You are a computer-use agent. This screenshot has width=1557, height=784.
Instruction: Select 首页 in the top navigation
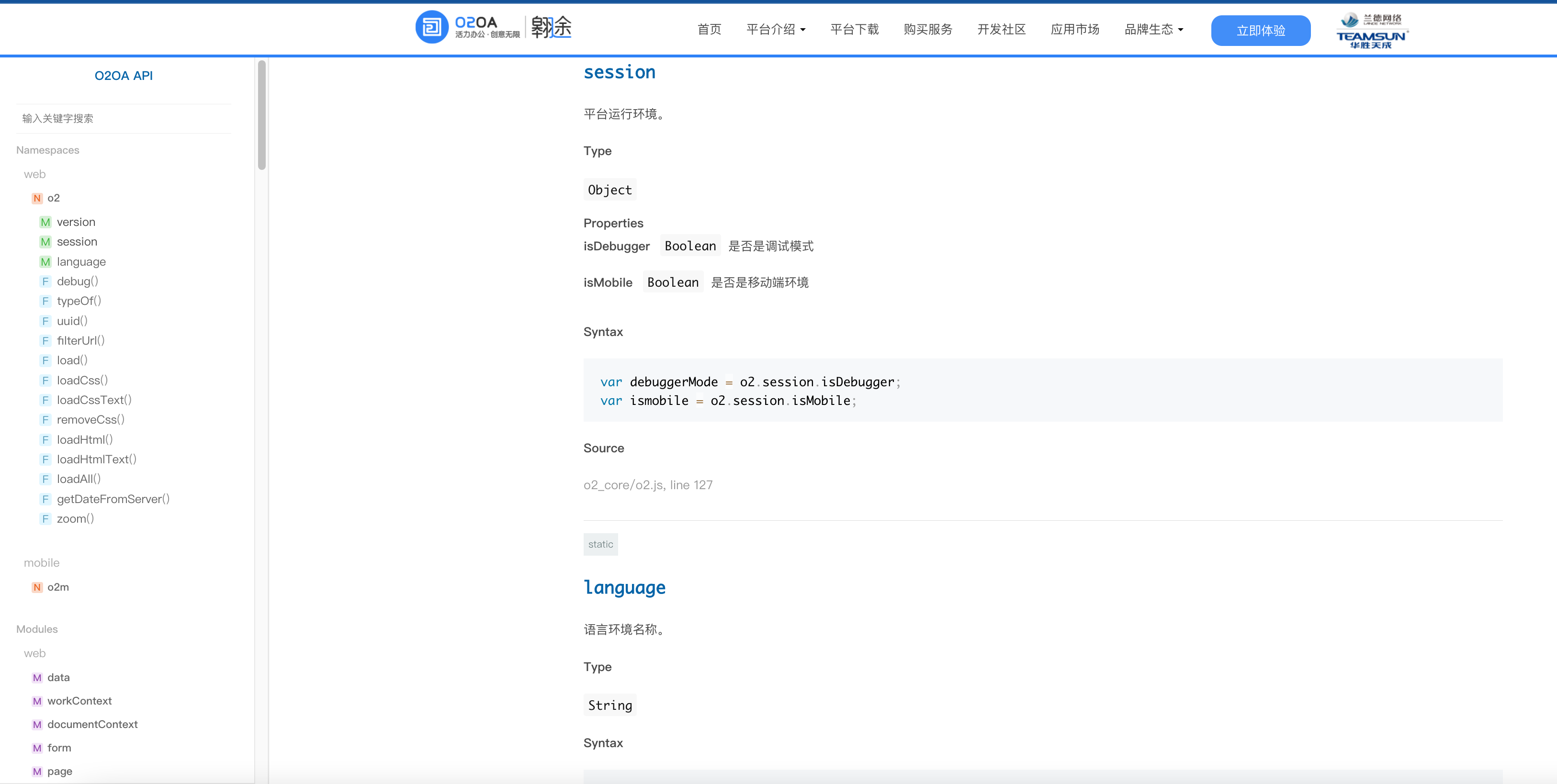pos(709,29)
